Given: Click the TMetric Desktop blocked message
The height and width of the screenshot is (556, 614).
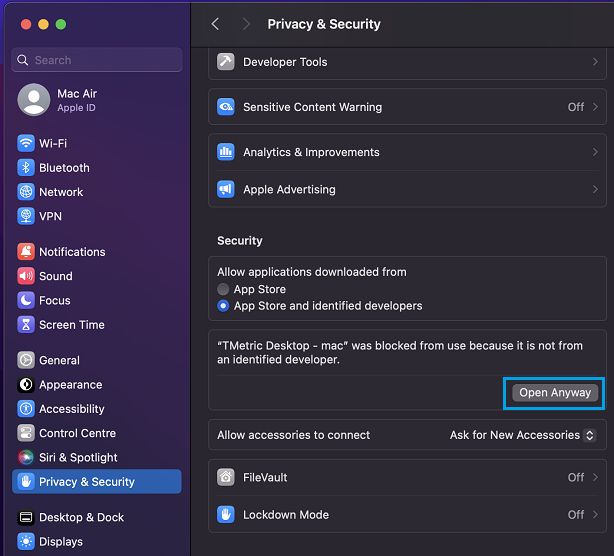Looking at the screenshot, I should [x=400, y=352].
